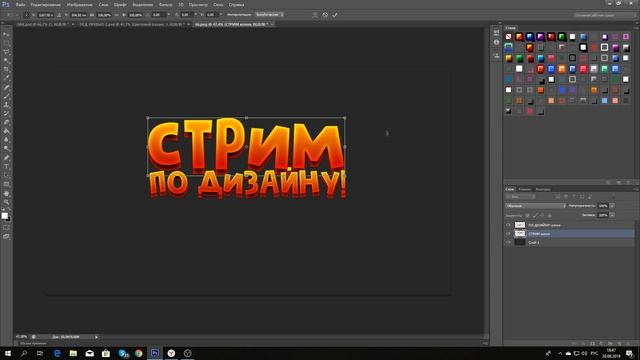Add a layer mask
This screenshot has width=640, height=360.
pos(592,344)
